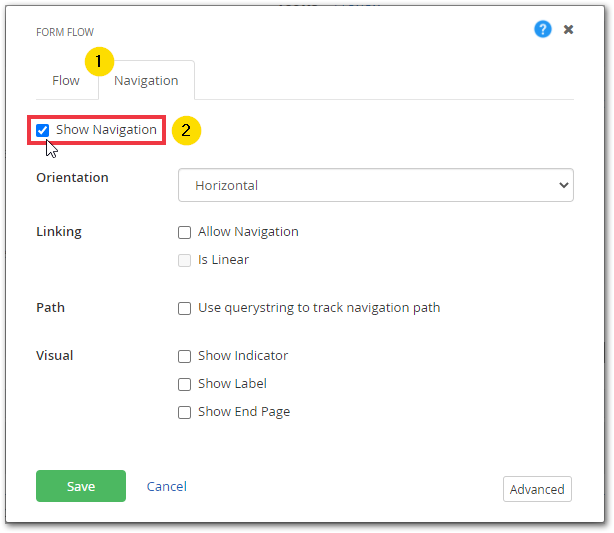Select the Navigation tab

point(146,81)
